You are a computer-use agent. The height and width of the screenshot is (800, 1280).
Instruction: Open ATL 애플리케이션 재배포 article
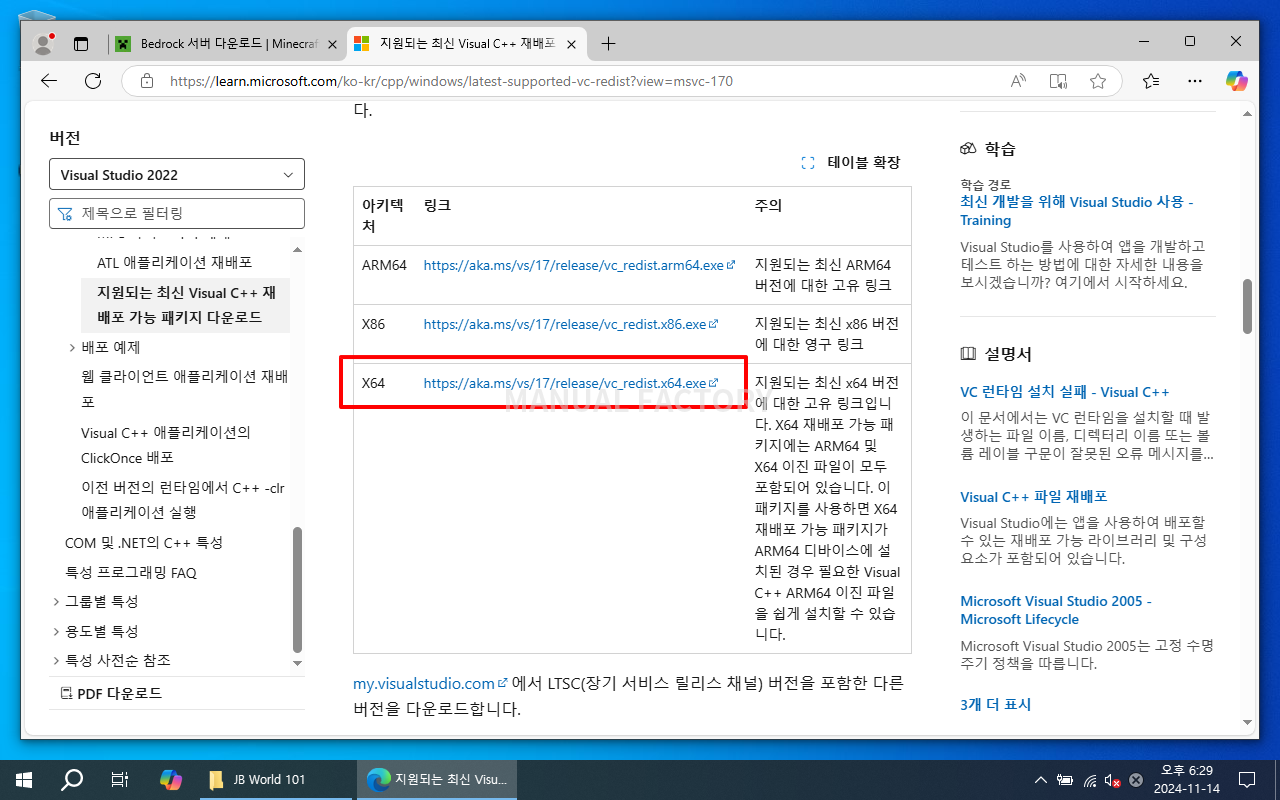click(175, 262)
